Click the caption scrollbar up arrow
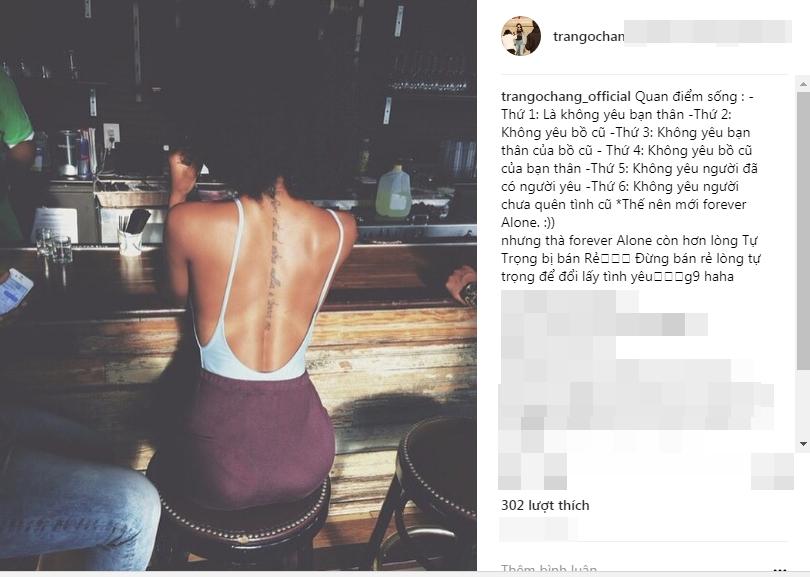 803,84
